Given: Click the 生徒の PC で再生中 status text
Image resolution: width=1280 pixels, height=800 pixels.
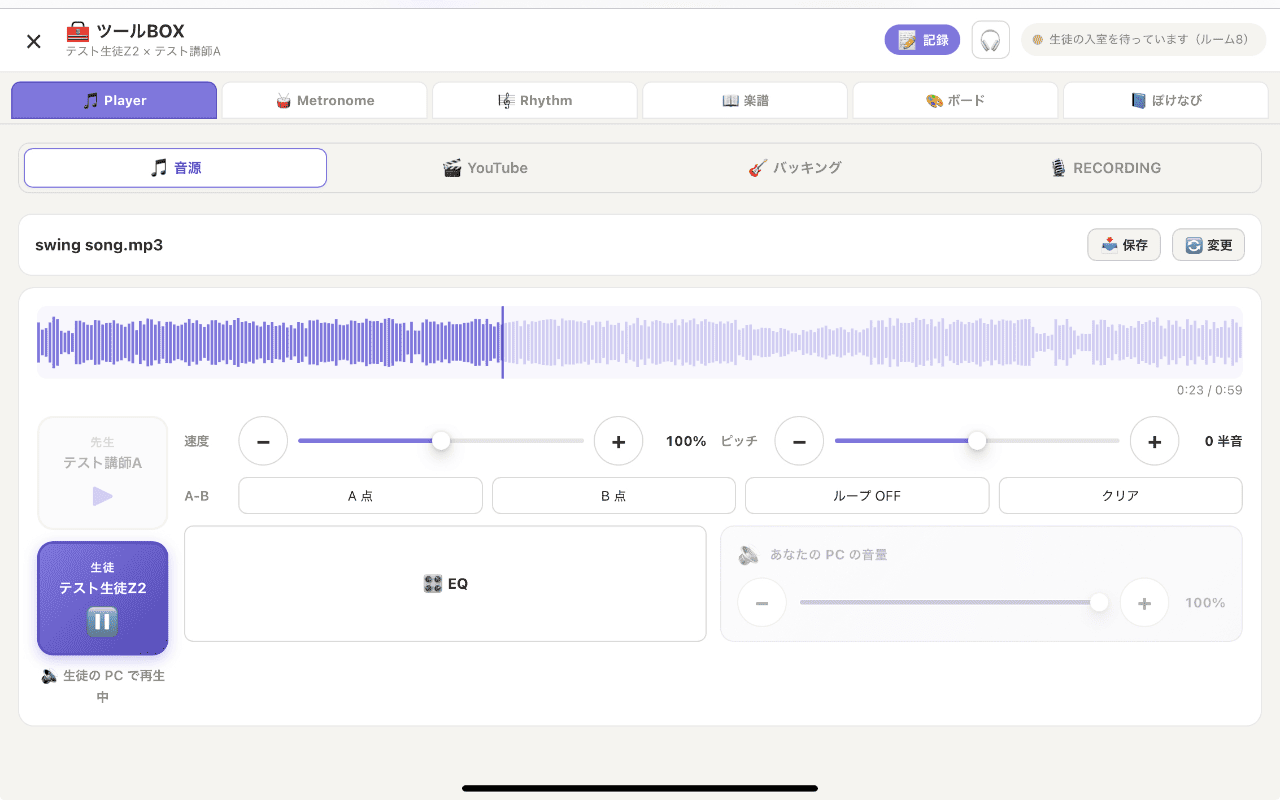Looking at the screenshot, I should click(103, 686).
